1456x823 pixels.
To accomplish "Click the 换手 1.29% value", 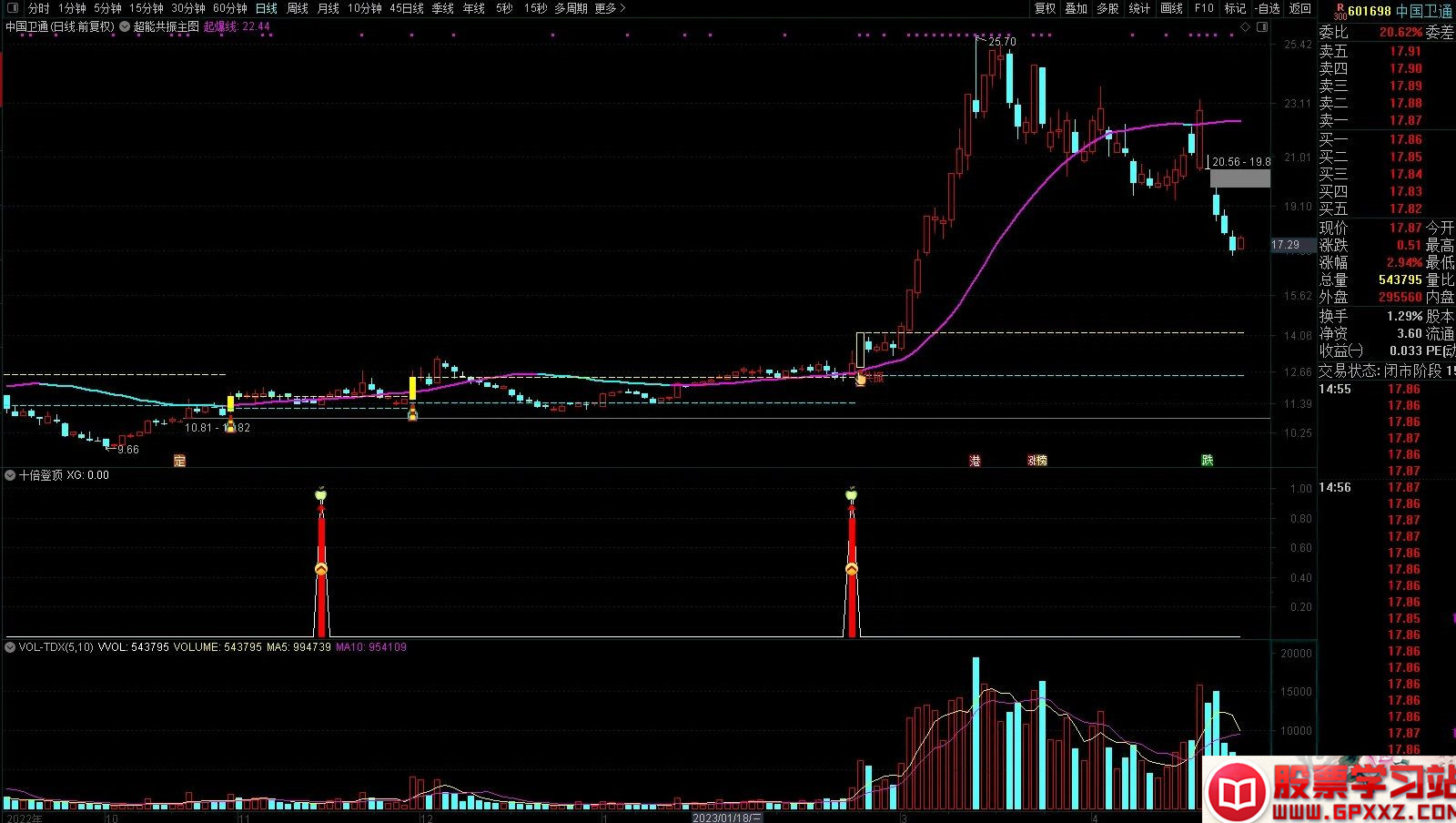I will click(x=1404, y=316).
